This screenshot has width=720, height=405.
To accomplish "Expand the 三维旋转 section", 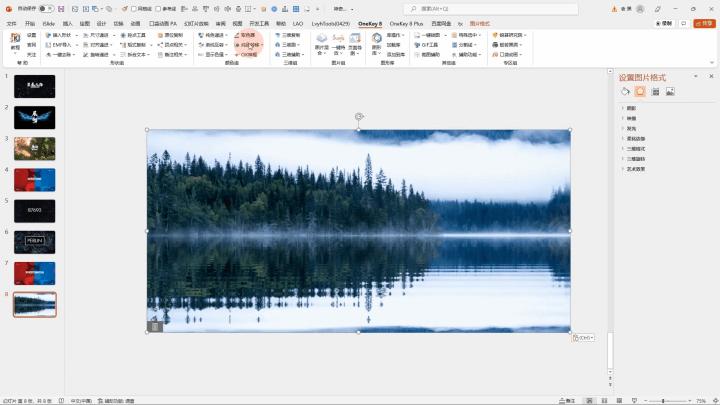I will point(636,159).
